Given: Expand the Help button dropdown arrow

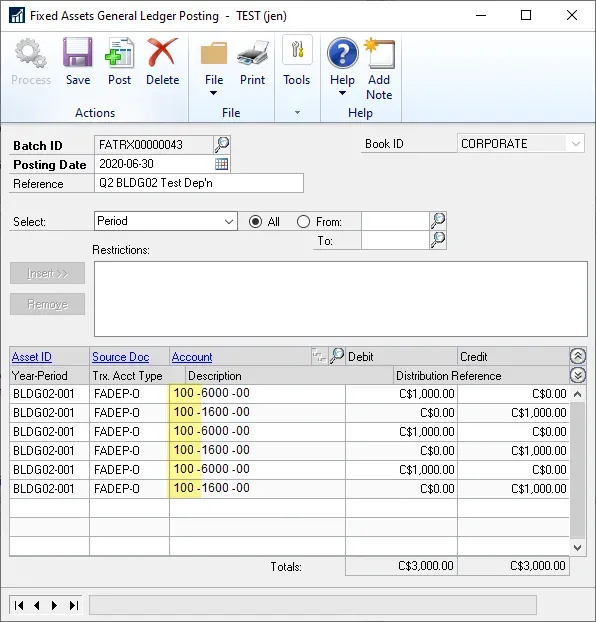Looking at the screenshot, I should tap(342, 93).
